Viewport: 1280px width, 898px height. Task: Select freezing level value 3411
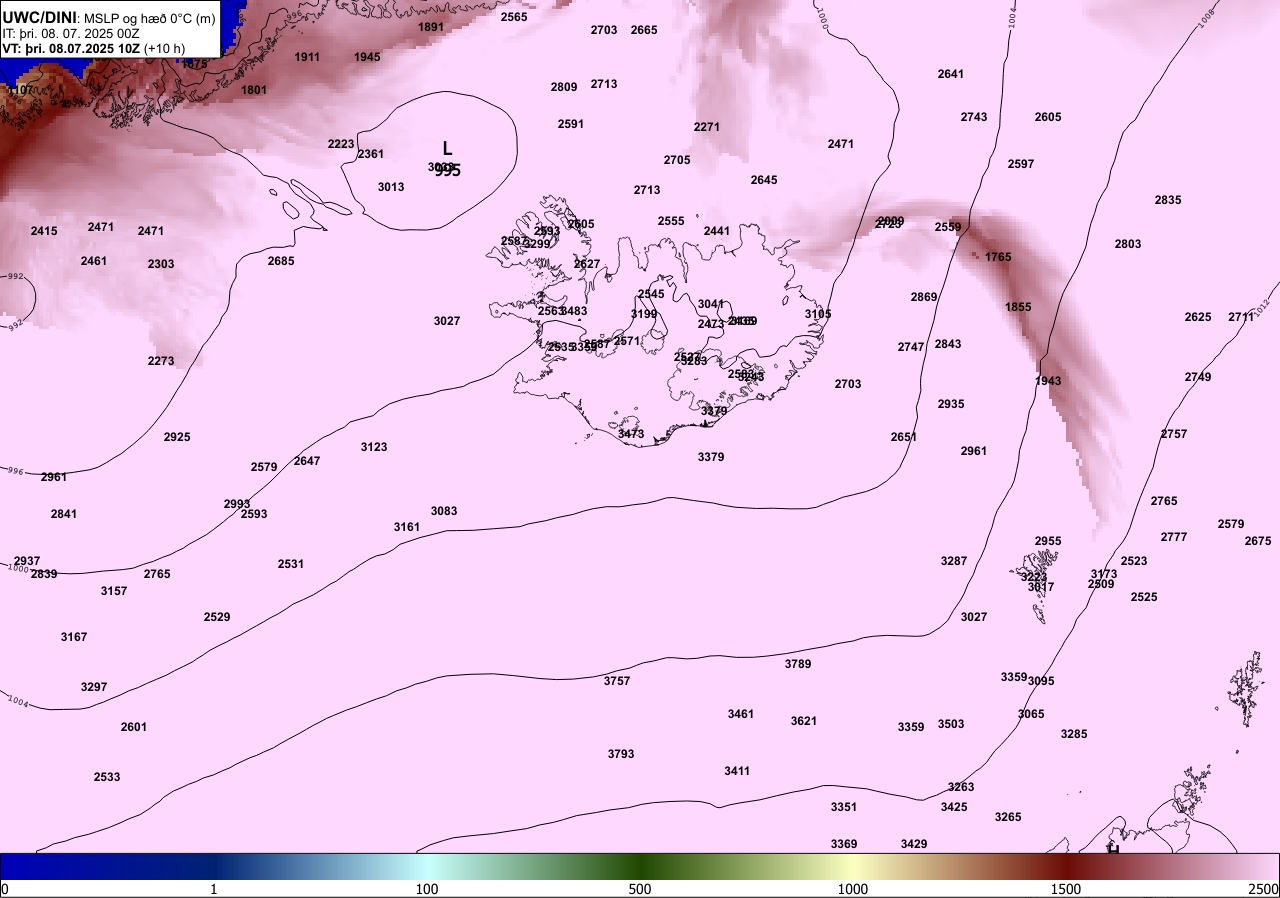click(737, 771)
